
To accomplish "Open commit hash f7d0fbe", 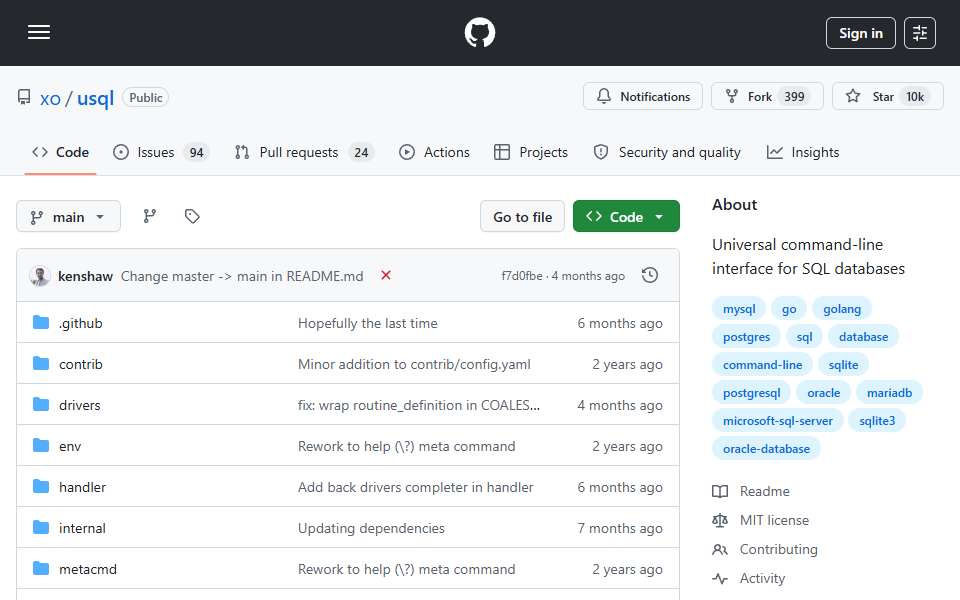I will tap(522, 276).
